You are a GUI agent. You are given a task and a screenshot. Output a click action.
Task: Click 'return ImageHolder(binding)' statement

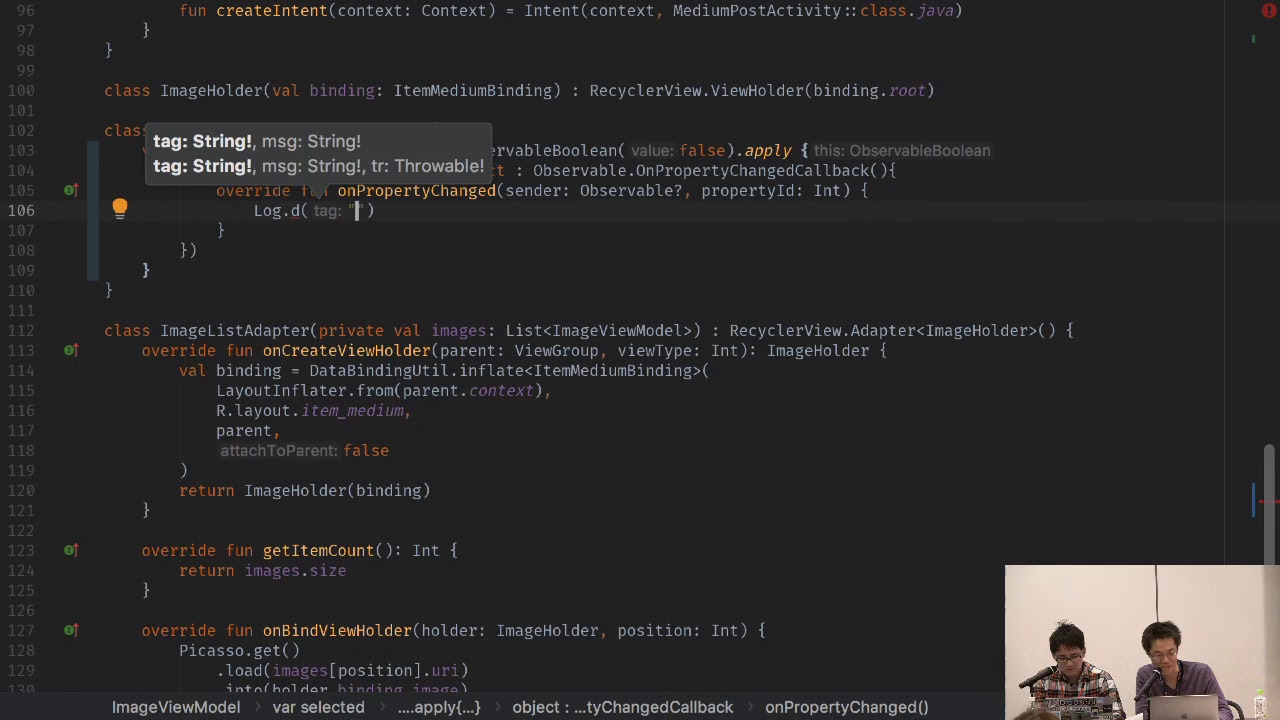click(305, 490)
